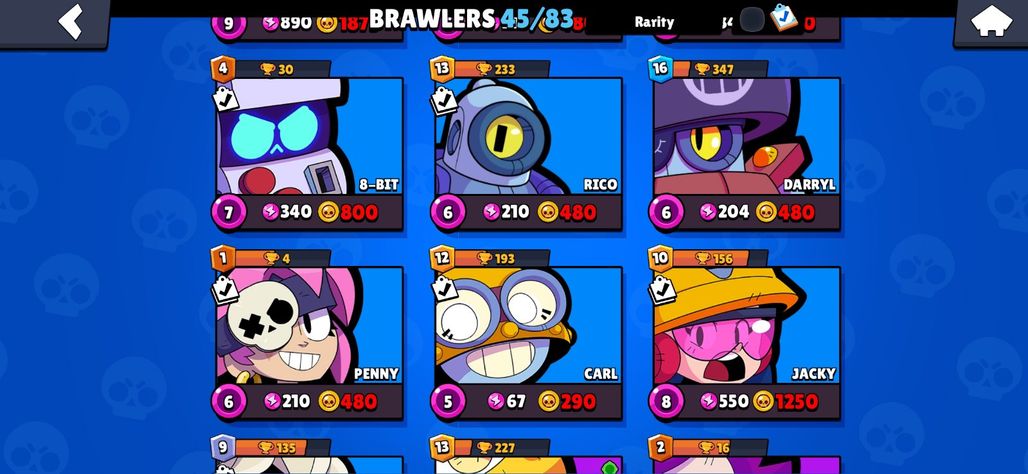
Task: Toggle checkmark badge on JACKY card
Action: pyautogui.click(x=662, y=288)
